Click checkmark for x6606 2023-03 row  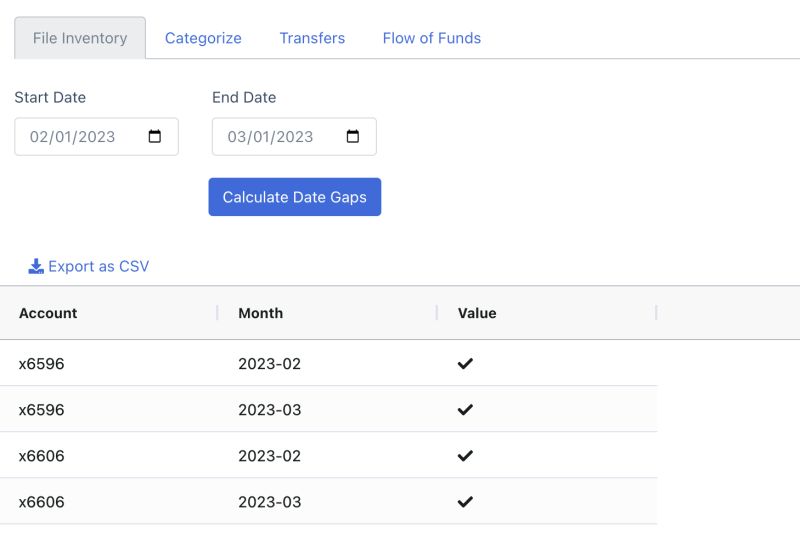(x=465, y=502)
